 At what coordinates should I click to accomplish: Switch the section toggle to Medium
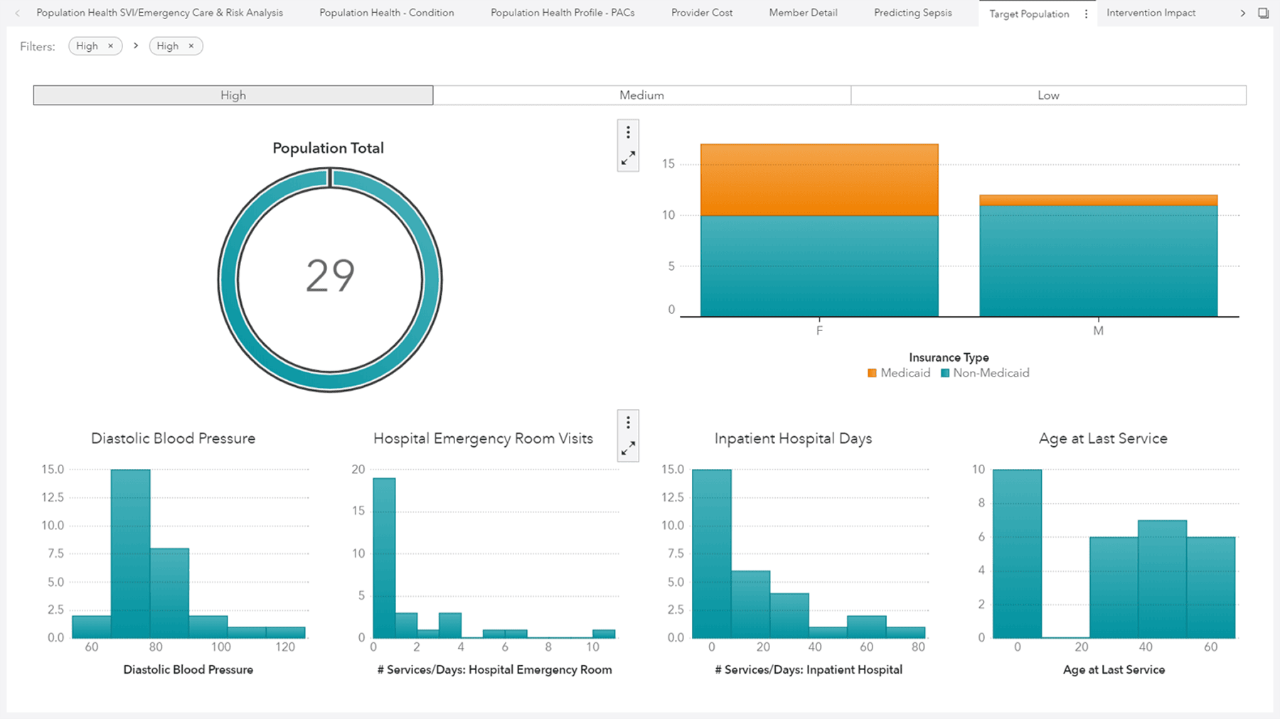(641, 95)
